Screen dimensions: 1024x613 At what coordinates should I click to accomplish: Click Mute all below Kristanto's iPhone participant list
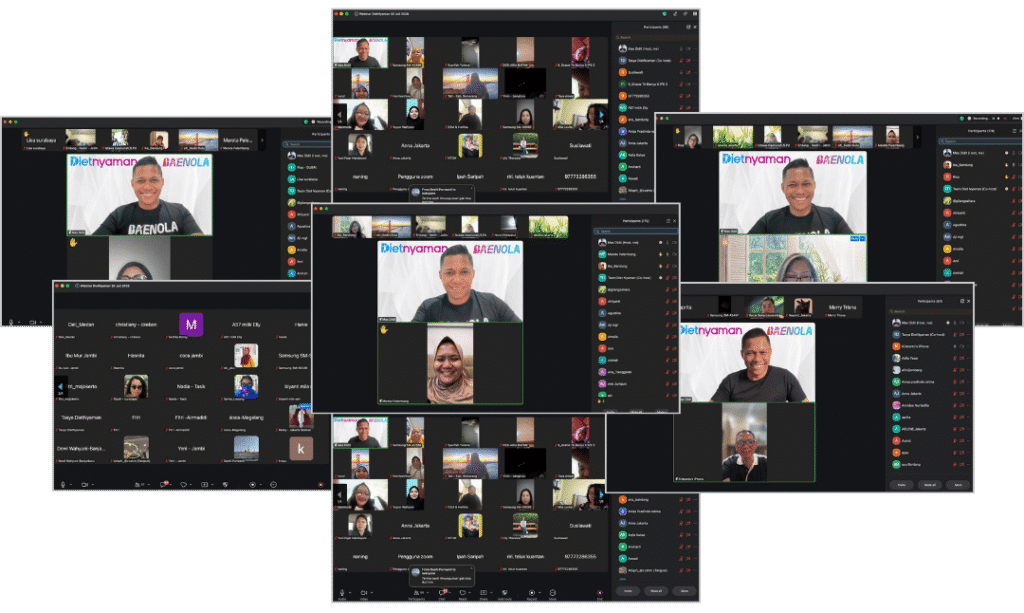[x=929, y=484]
